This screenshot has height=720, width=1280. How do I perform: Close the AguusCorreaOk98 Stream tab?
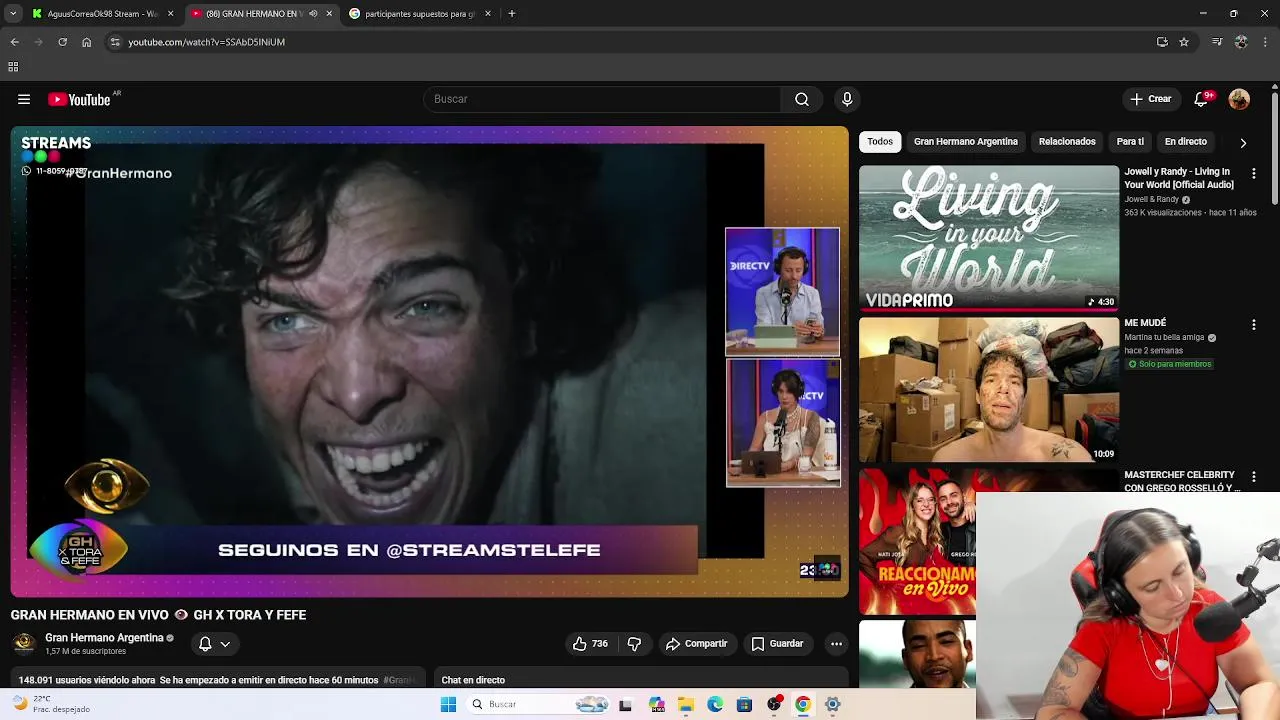tap(170, 14)
